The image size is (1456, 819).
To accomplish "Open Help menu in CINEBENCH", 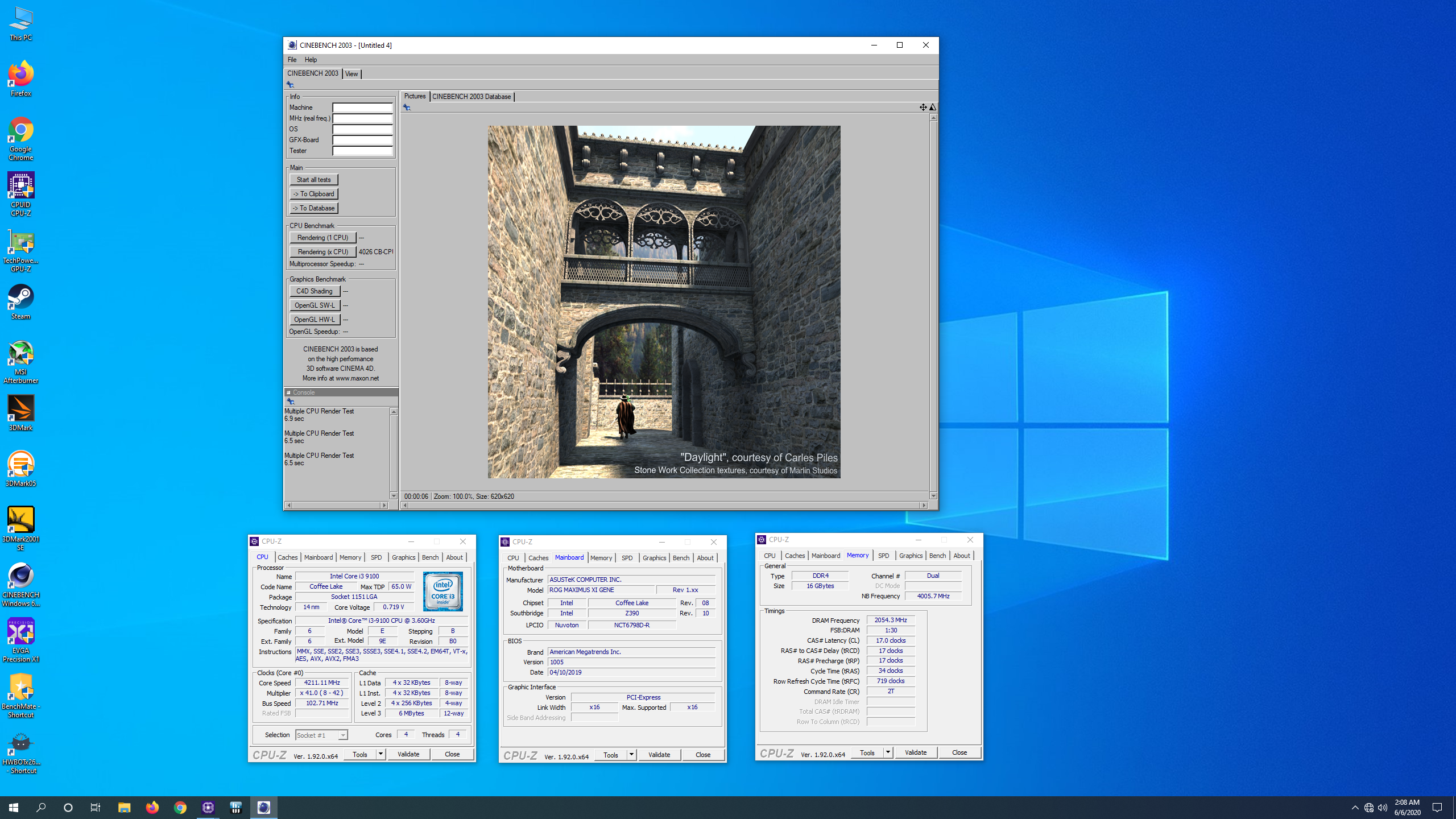I will 311,59.
